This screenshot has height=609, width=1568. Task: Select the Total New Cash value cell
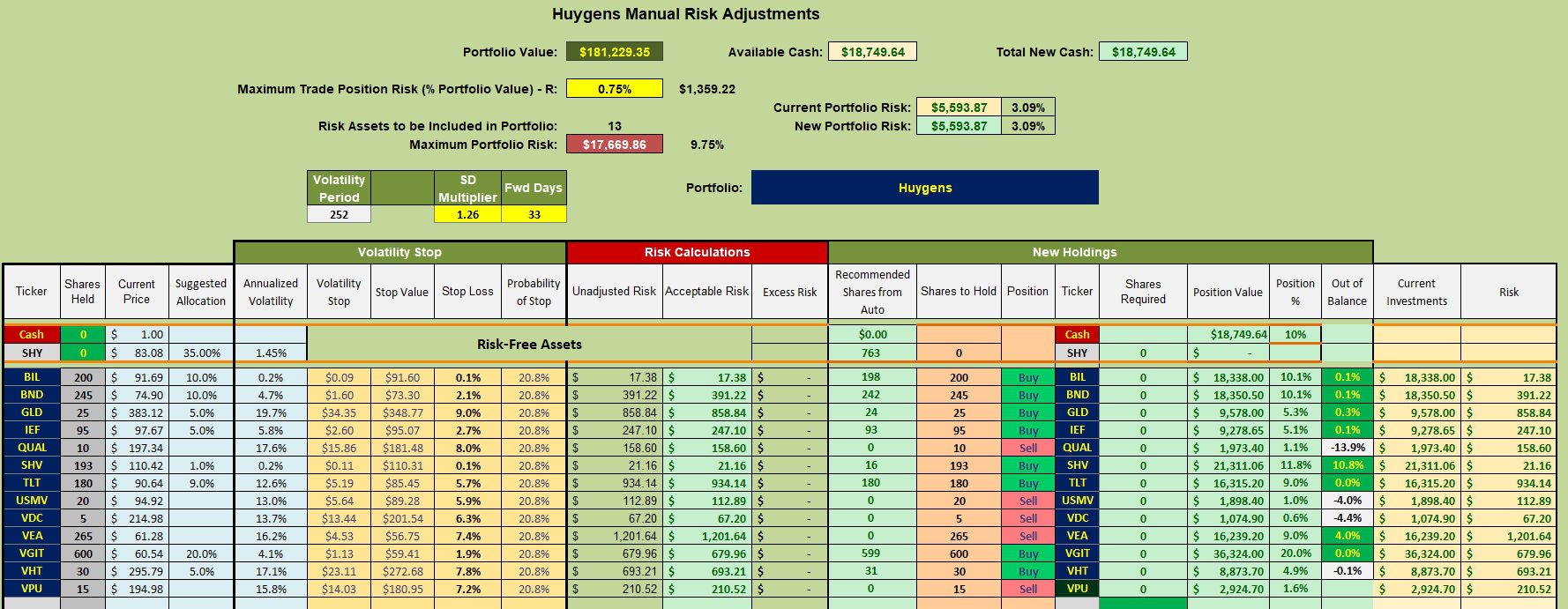coord(1143,52)
